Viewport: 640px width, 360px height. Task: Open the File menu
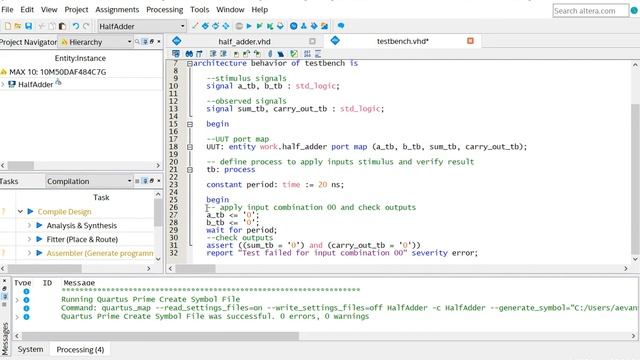click(x=7, y=9)
